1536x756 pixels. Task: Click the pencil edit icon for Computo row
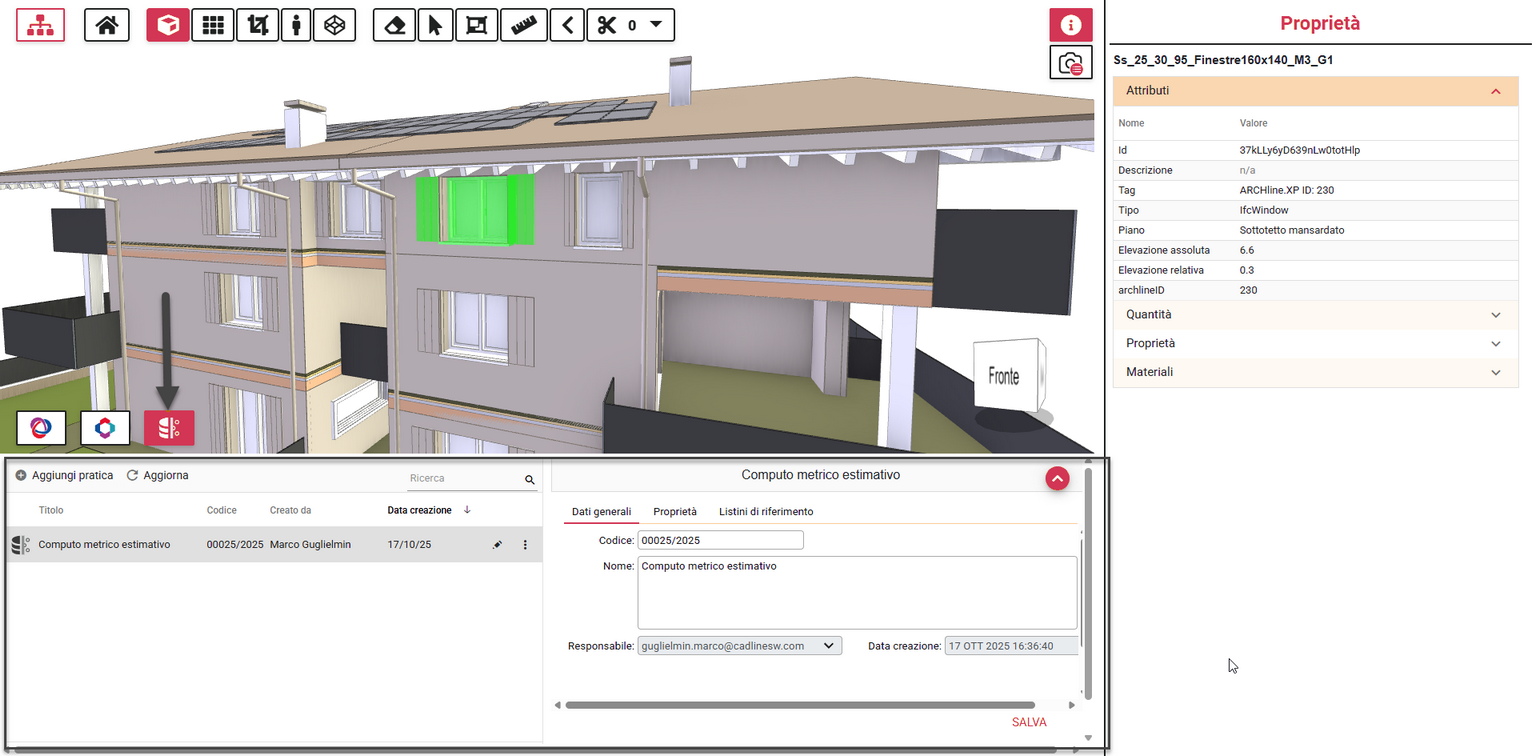497,545
